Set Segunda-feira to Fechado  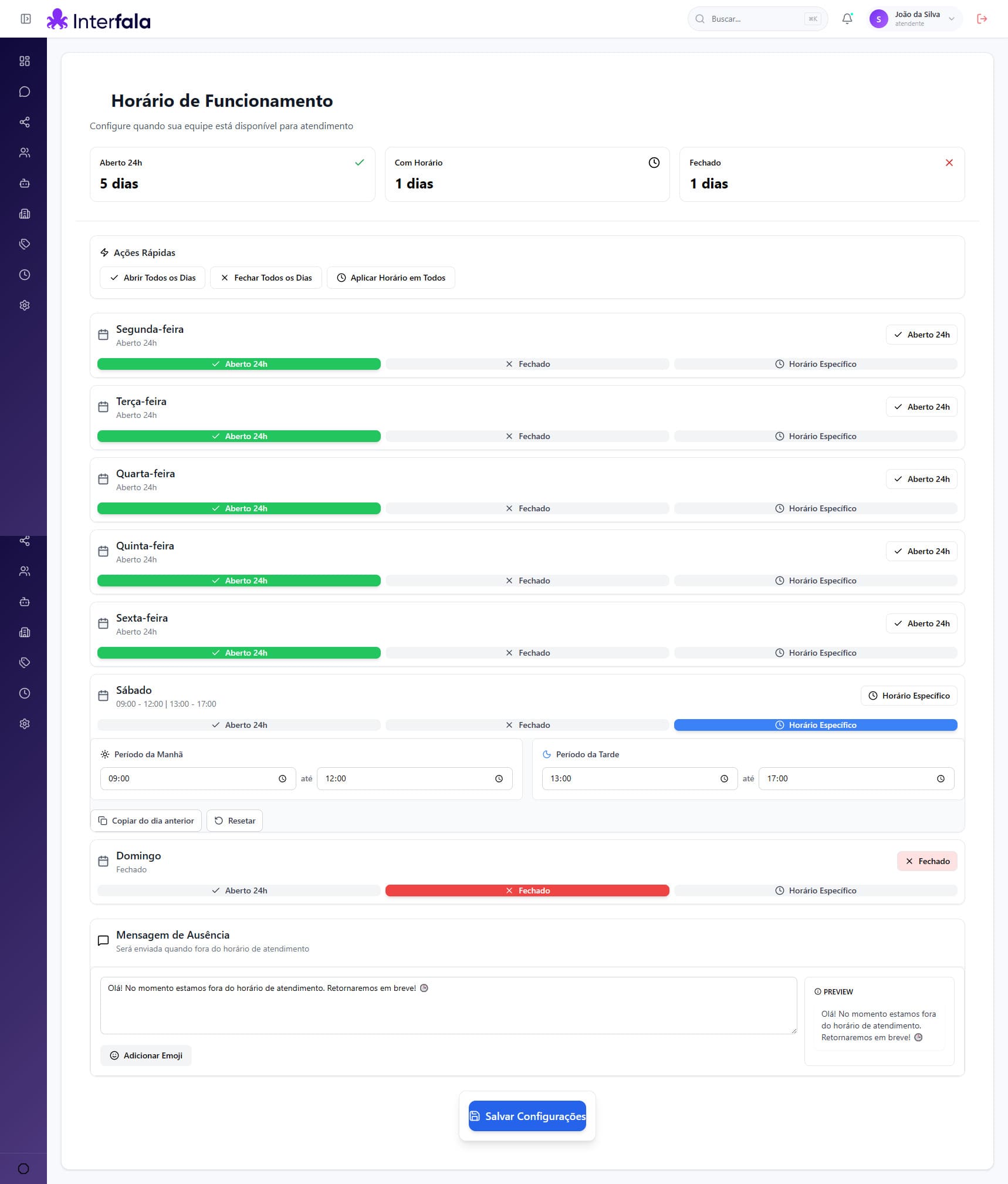pos(527,364)
